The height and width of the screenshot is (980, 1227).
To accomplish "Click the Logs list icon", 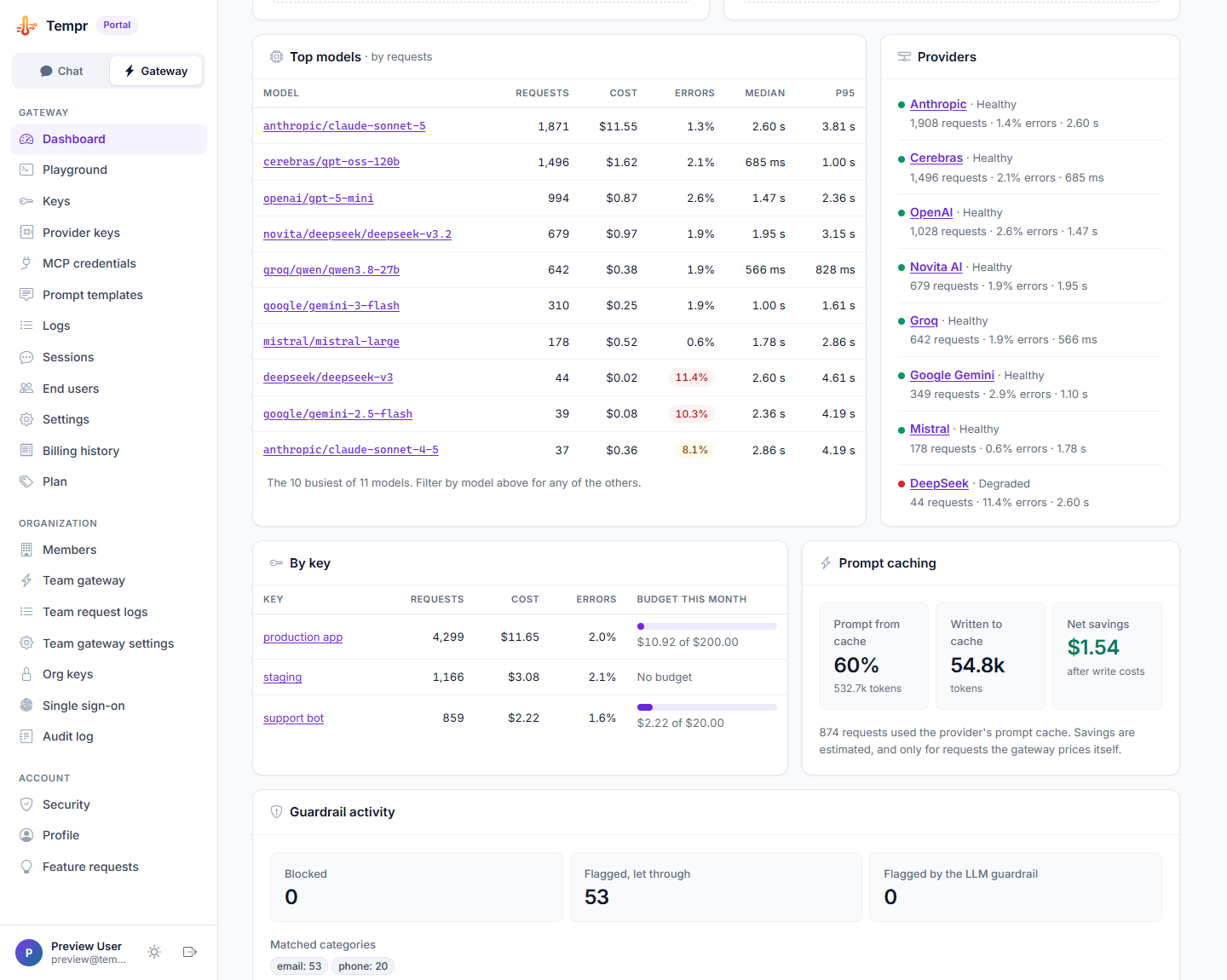I will (x=26, y=326).
